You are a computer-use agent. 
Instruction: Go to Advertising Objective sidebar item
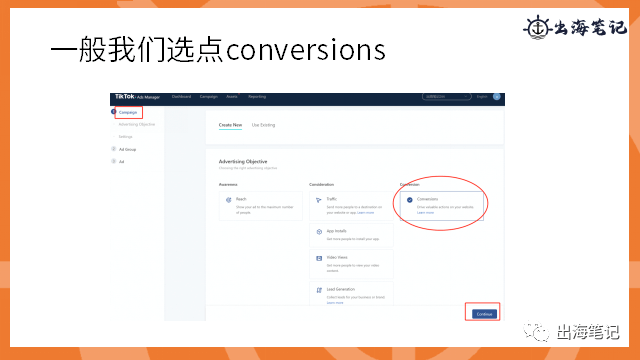[x=137, y=124]
